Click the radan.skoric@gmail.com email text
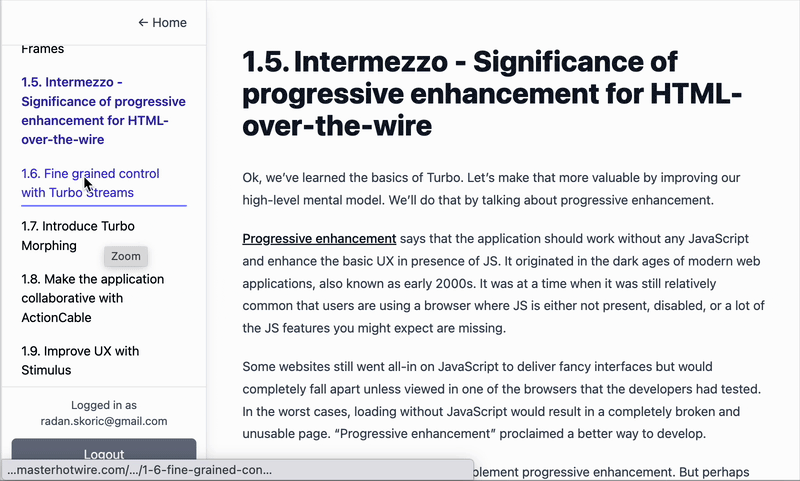 click(104, 421)
